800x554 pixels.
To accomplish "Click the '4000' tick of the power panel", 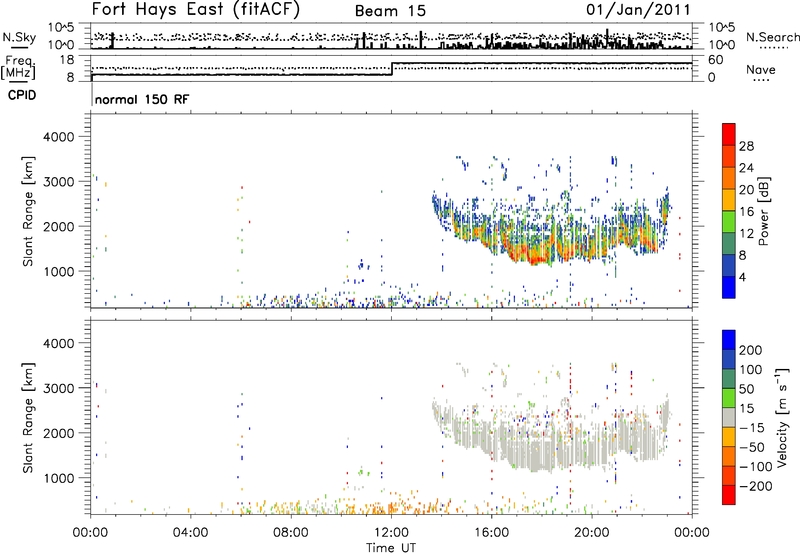I will 58,137.
